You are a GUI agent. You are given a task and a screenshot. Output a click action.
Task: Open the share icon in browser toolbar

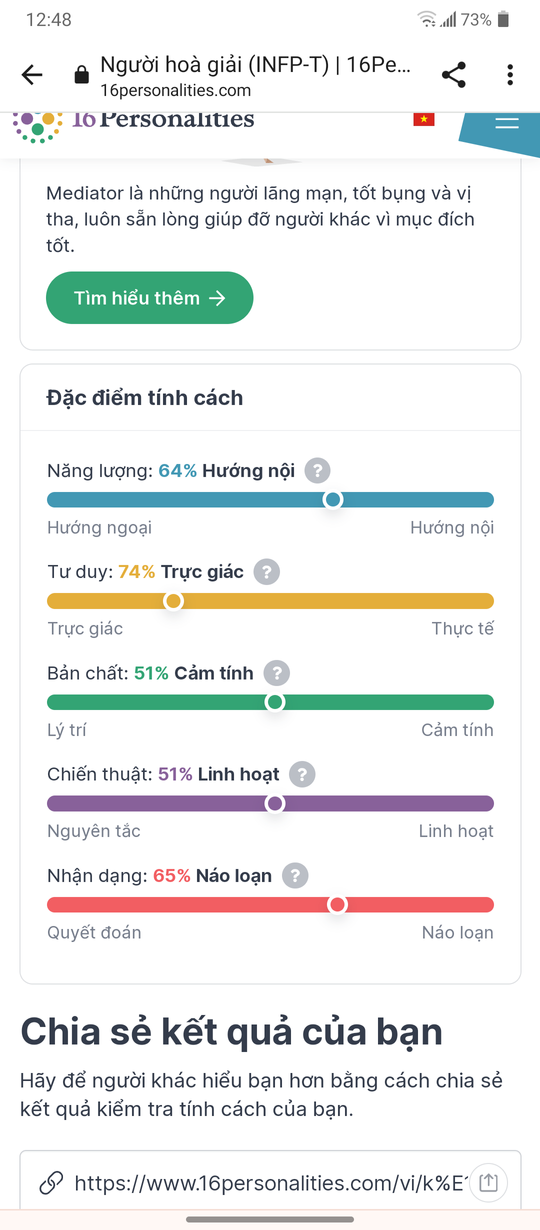coord(454,75)
